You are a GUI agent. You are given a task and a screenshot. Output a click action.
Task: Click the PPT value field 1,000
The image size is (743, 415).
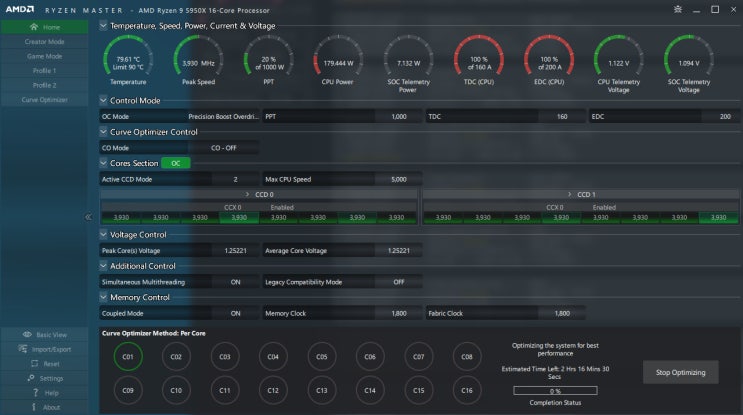[x=399, y=117]
